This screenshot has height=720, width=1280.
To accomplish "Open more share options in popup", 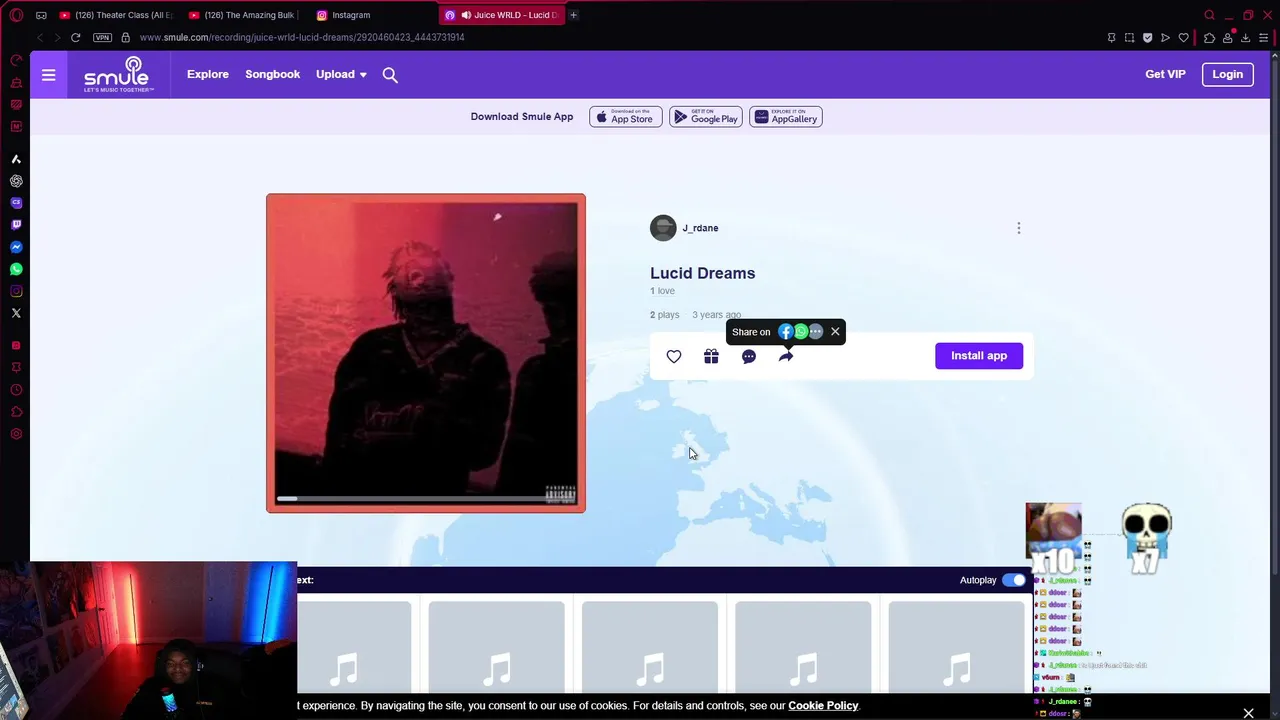I will pos(816,332).
